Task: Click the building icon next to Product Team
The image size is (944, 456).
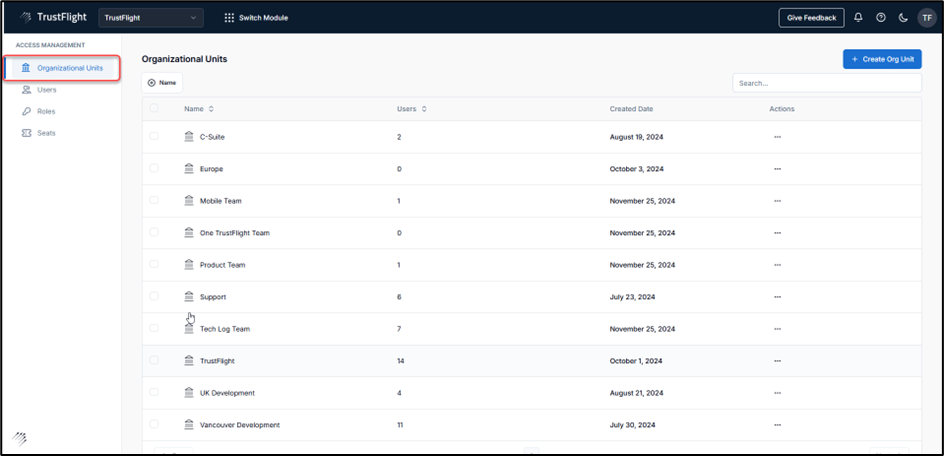Action: click(x=189, y=264)
